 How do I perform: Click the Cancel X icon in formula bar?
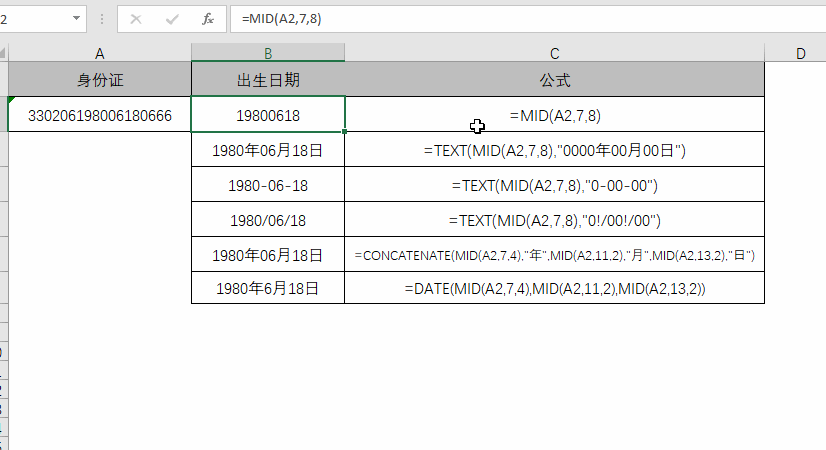136,19
